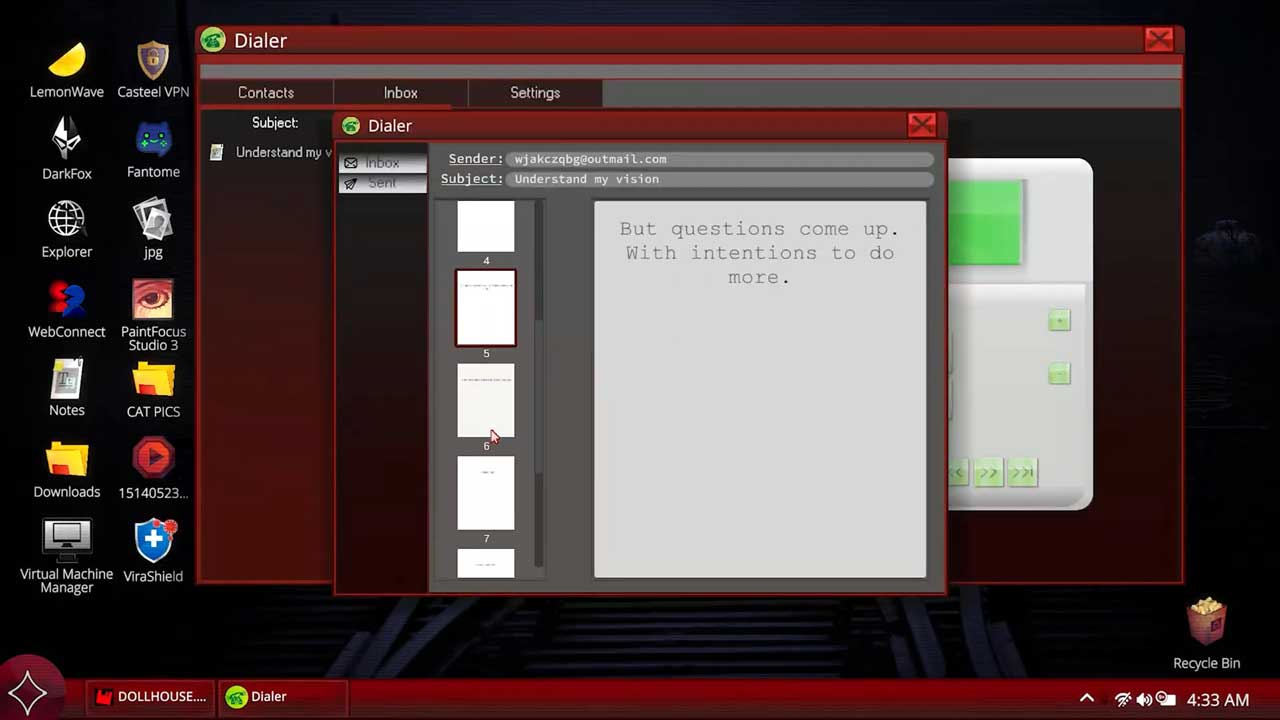This screenshot has height=720, width=1280.
Task: Click the volume speaker tray icon
Action: point(1144,699)
